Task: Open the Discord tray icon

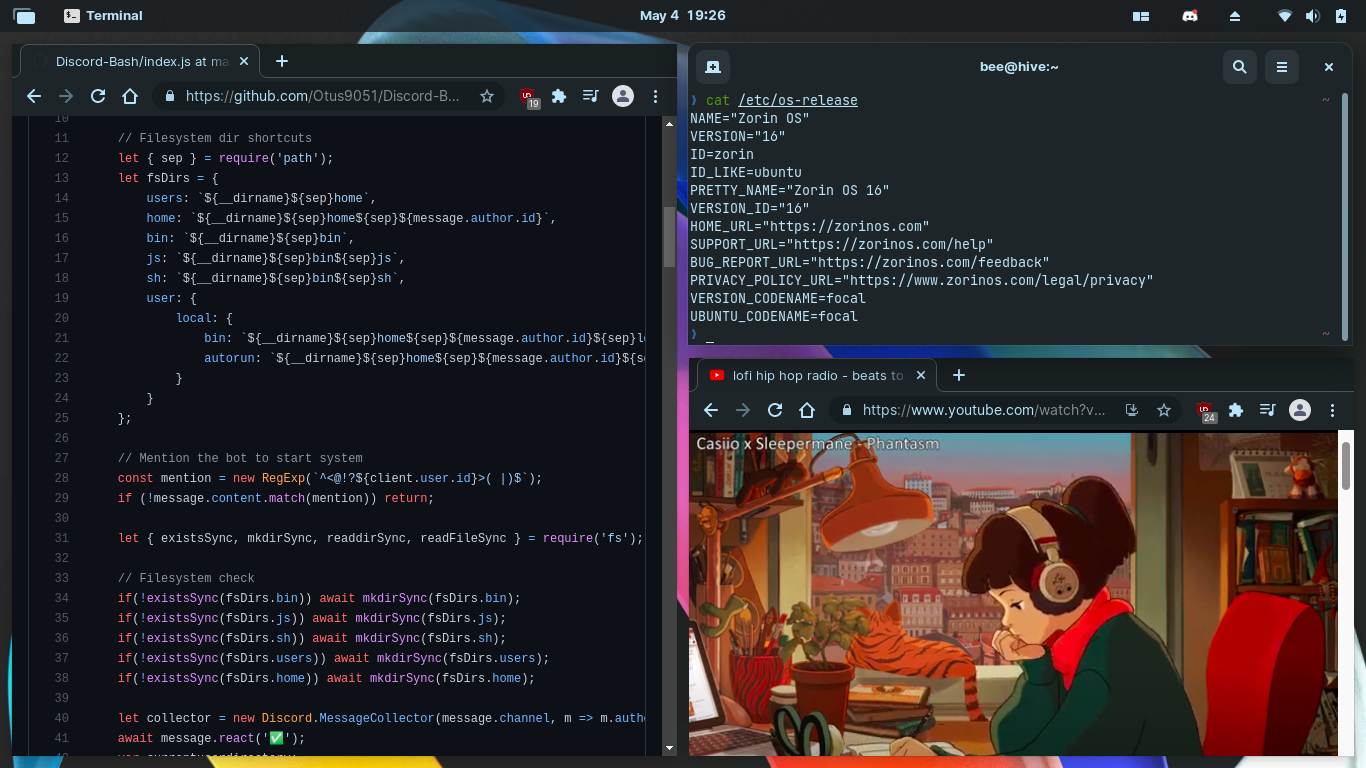Action: point(1190,16)
